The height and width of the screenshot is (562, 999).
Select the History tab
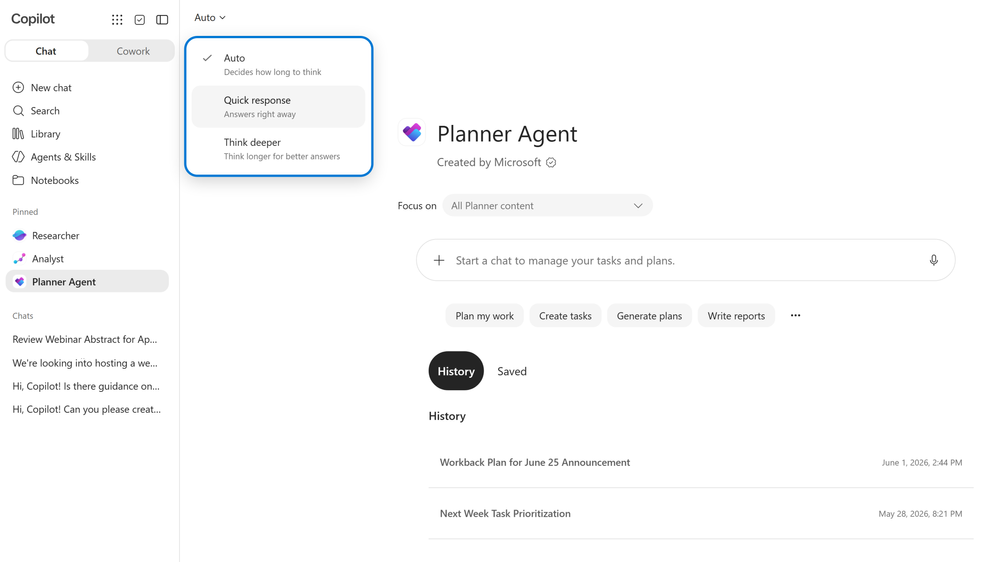(x=456, y=371)
